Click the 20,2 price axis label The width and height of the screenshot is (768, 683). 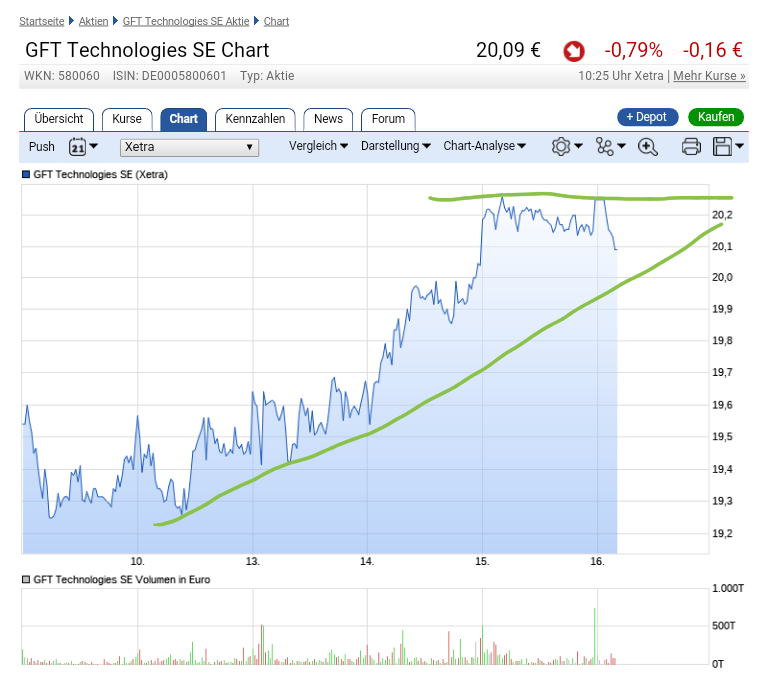(722, 215)
